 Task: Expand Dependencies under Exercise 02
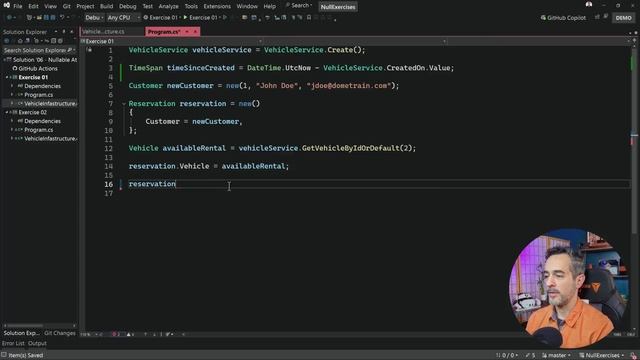click(12, 121)
